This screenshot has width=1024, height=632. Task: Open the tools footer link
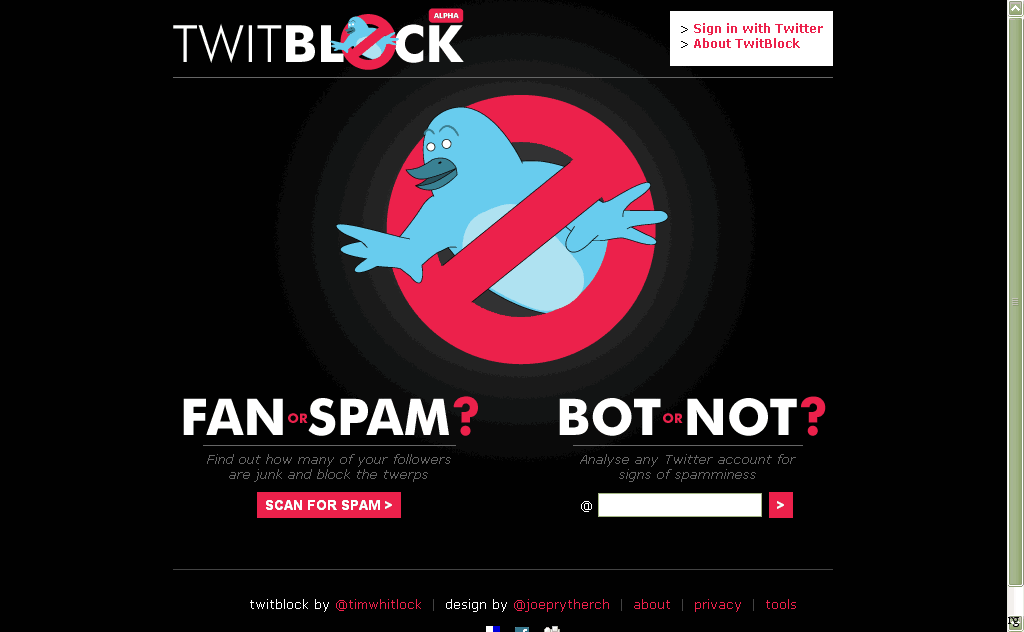780,605
